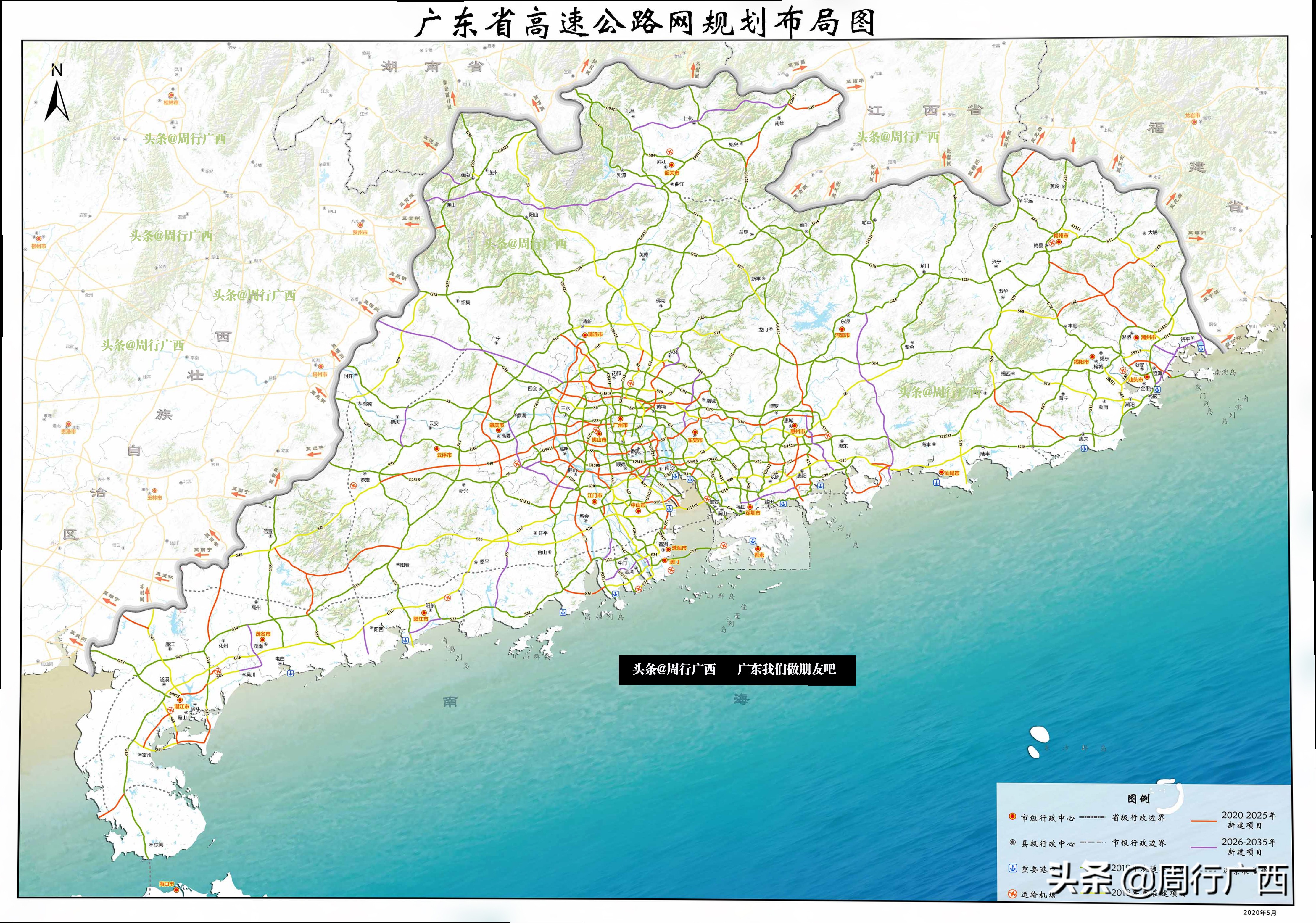Screen dimensions: 1316x923
Task: Click the 梅州市 city marker
Action: pos(1059,241)
